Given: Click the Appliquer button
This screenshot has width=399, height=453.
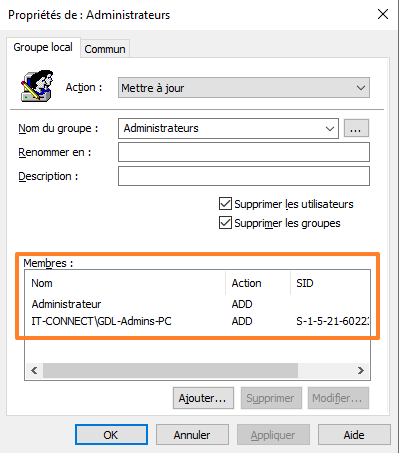Looking at the screenshot, I should coord(273,435).
